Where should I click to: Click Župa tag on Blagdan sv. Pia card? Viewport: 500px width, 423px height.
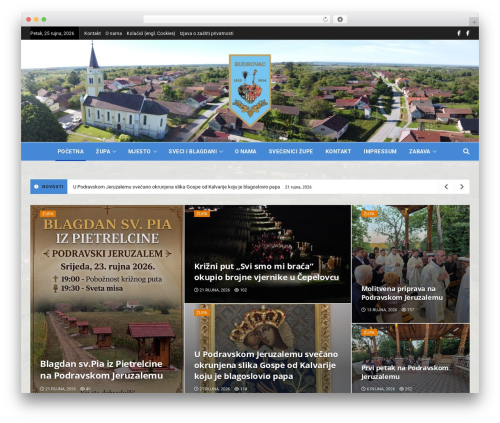pyautogui.click(x=48, y=214)
